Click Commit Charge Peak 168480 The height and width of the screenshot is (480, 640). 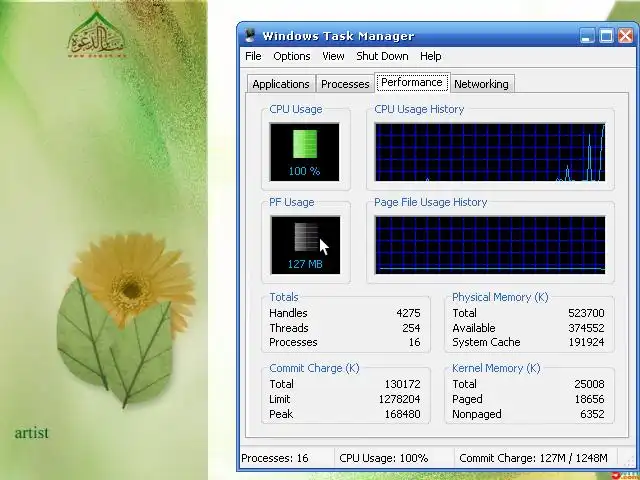click(402, 414)
